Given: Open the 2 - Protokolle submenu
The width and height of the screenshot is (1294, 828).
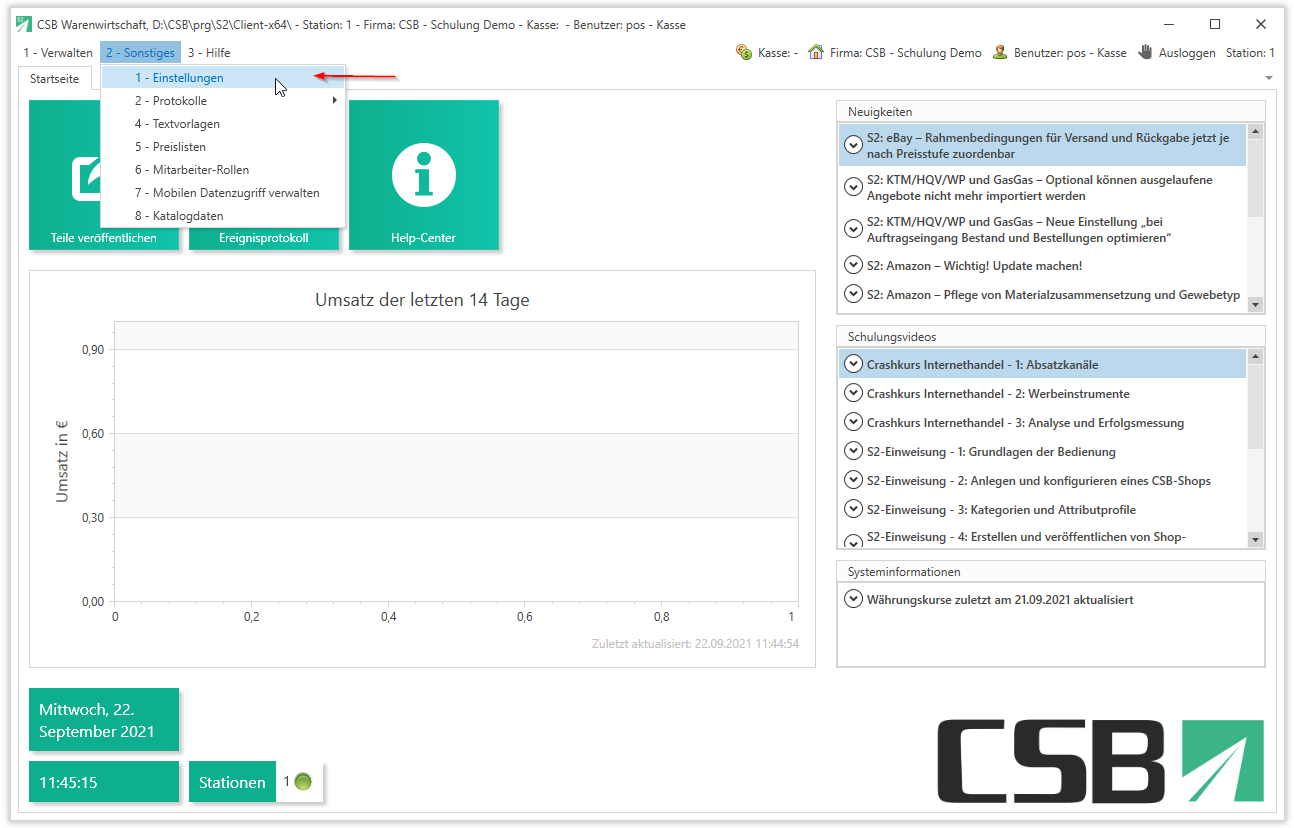Looking at the screenshot, I should click(224, 101).
